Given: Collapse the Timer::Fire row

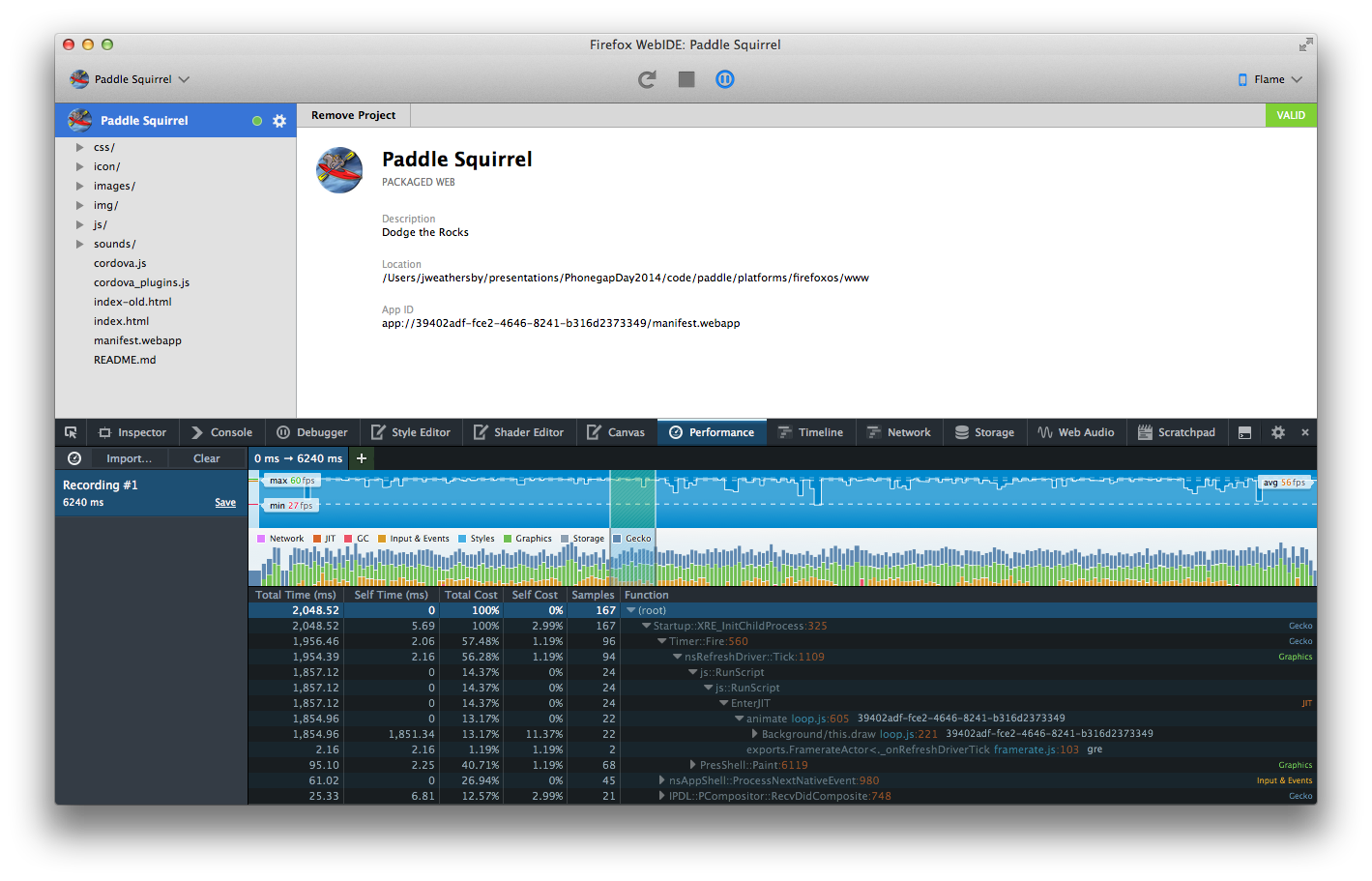Looking at the screenshot, I should coord(661,641).
